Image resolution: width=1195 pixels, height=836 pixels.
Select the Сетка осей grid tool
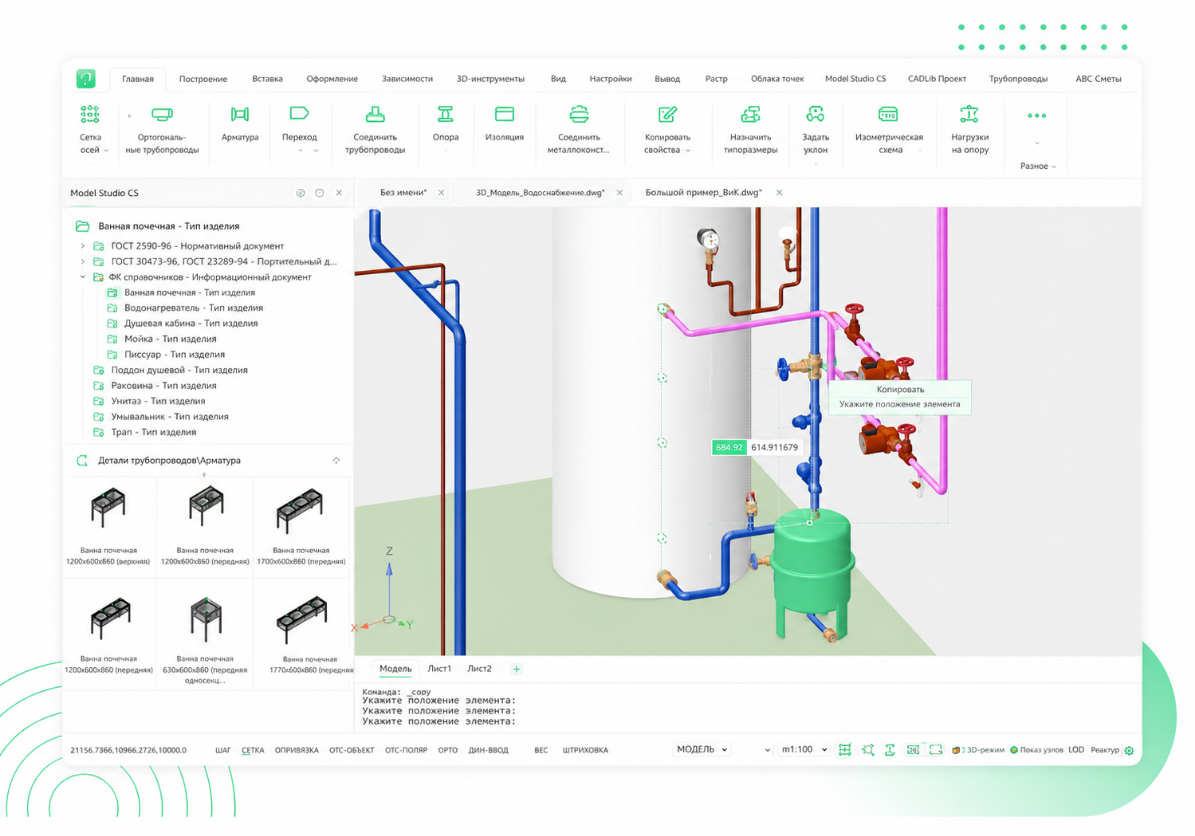pyautogui.click(x=90, y=130)
